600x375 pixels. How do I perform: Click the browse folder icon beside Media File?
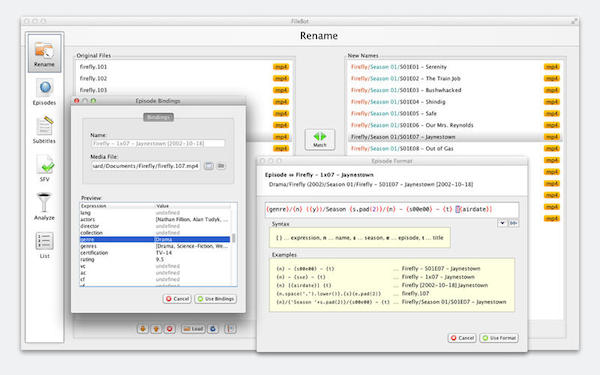click(x=221, y=166)
